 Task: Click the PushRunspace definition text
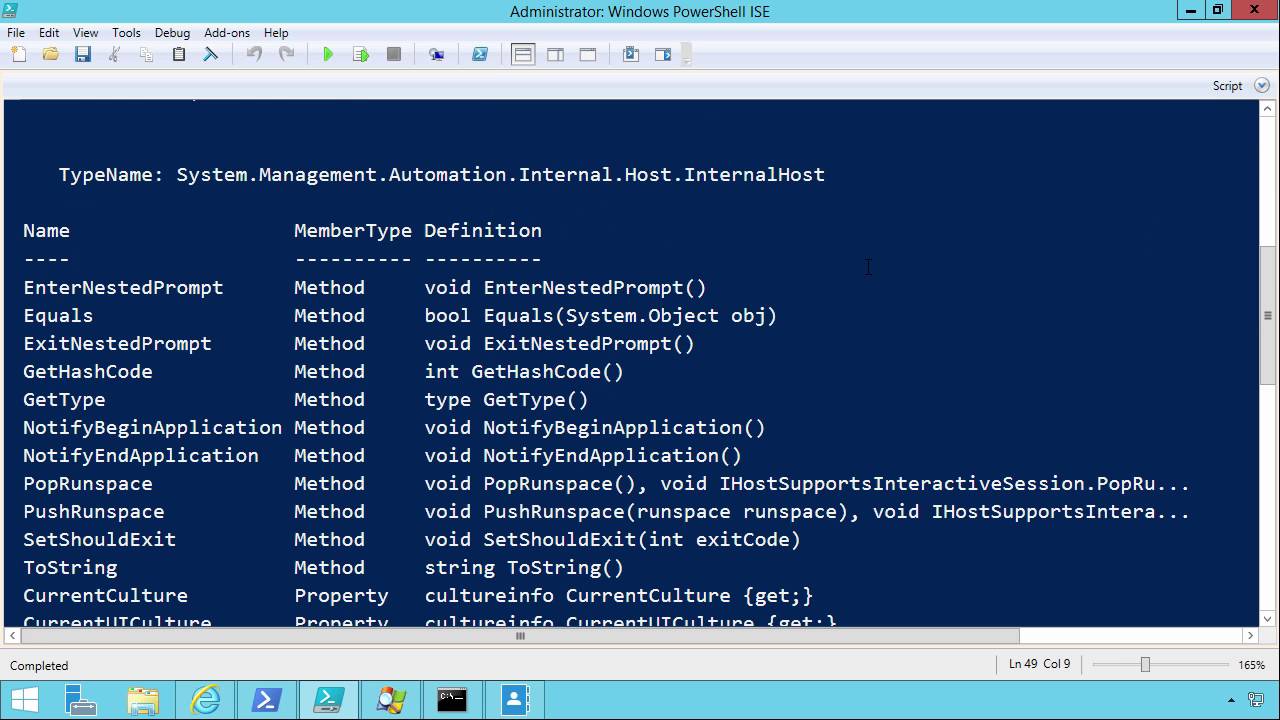tap(807, 512)
